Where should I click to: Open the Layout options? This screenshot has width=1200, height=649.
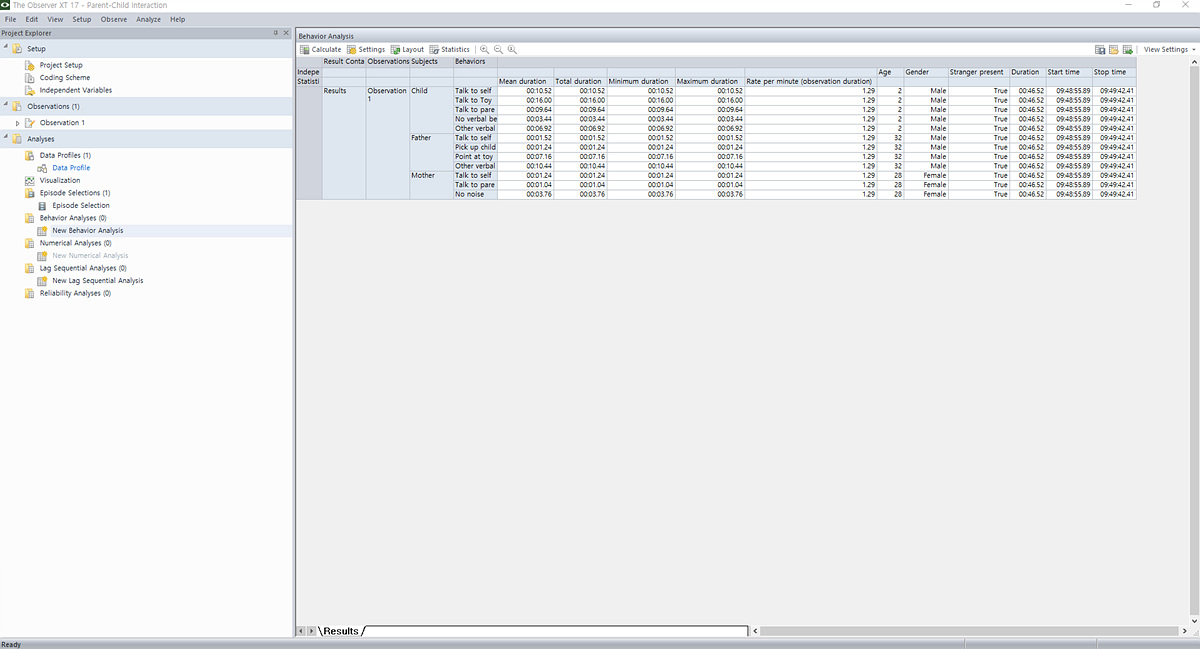(x=408, y=49)
